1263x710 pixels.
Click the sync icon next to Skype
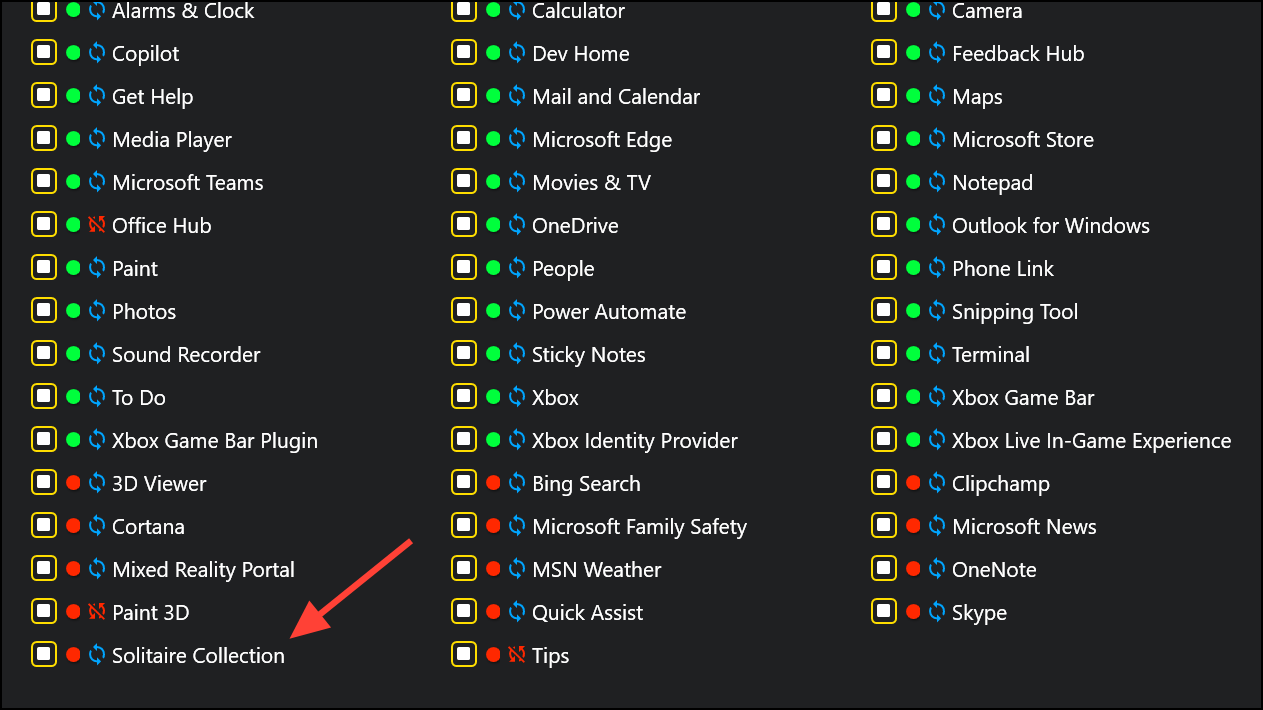pos(937,613)
